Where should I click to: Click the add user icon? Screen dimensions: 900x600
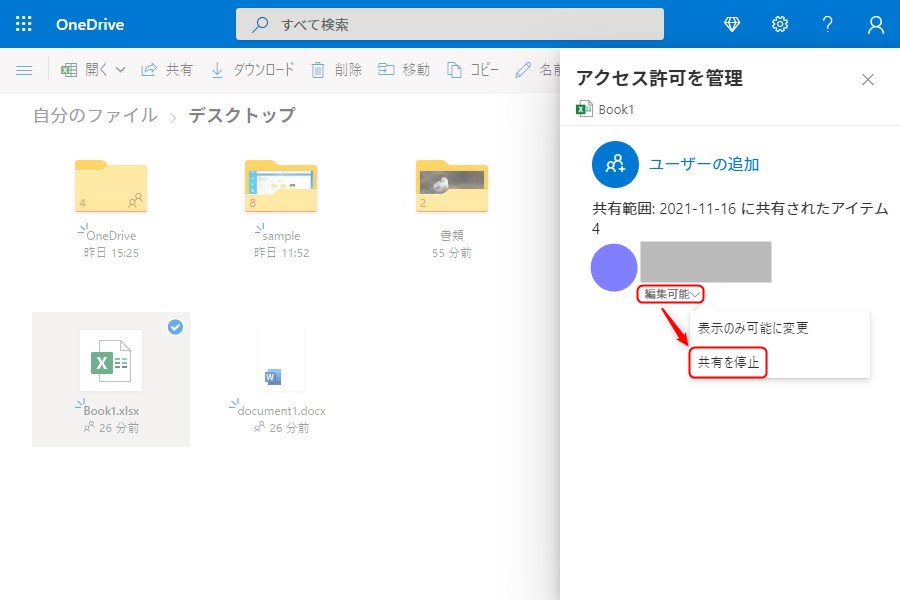[x=615, y=165]
